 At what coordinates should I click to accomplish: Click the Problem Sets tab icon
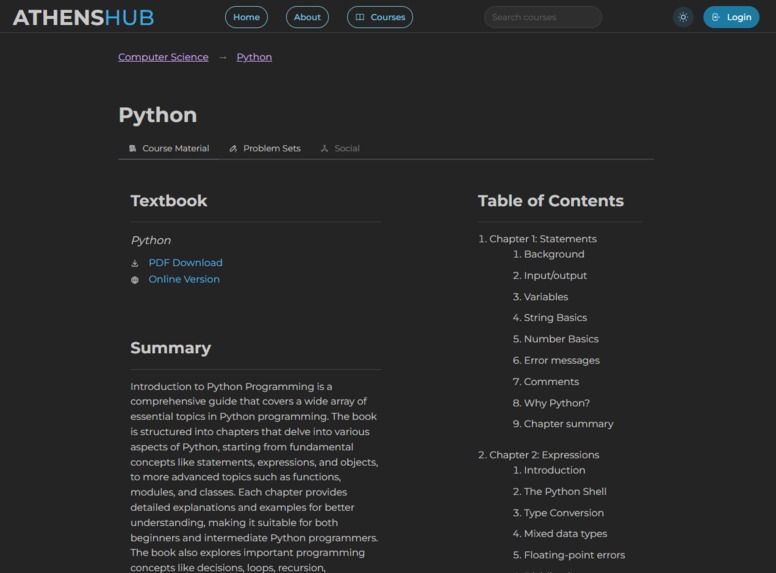pyautogui.click(x=233, y=148)
